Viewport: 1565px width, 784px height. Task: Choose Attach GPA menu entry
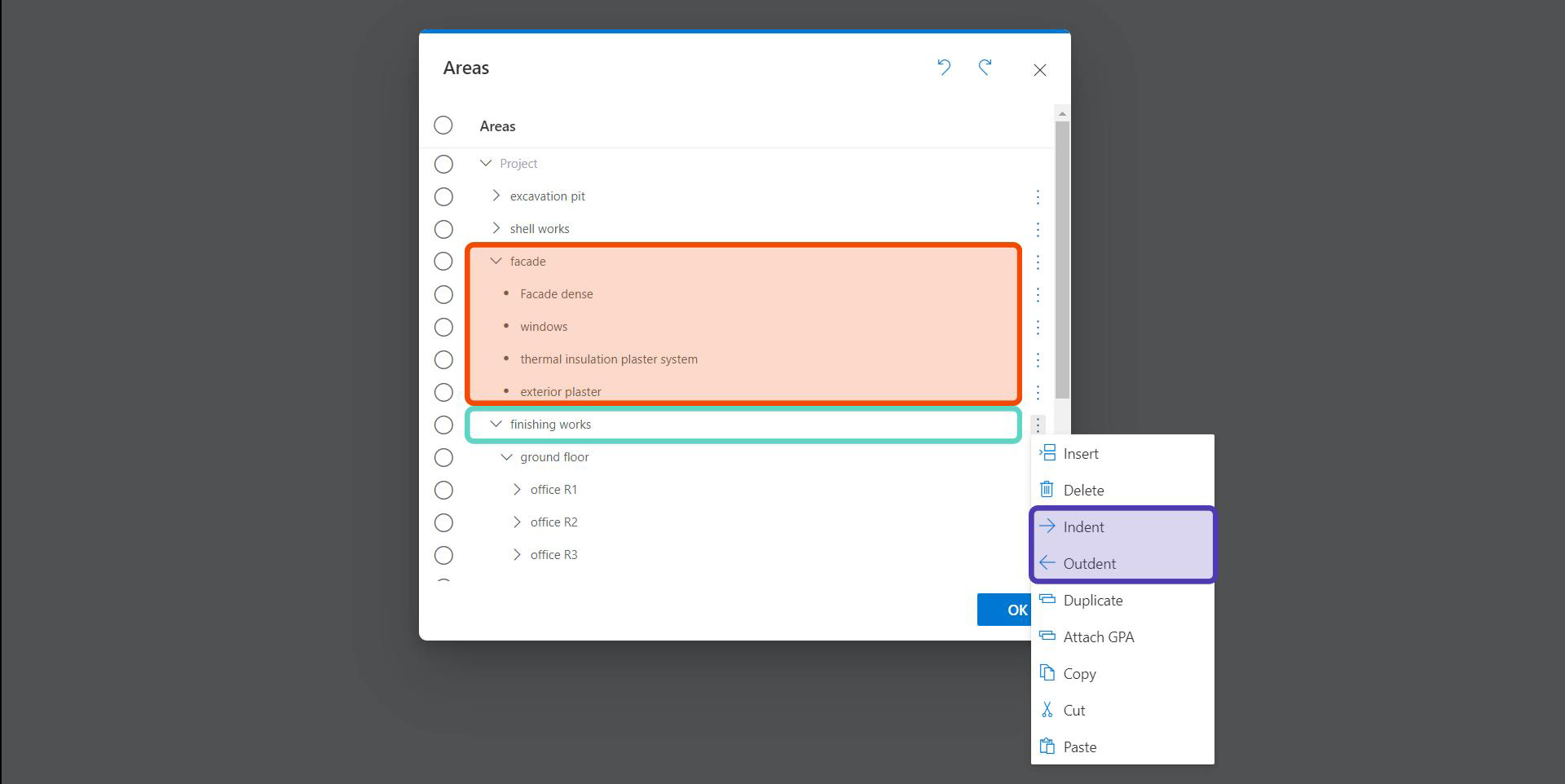coord(1098,637)
